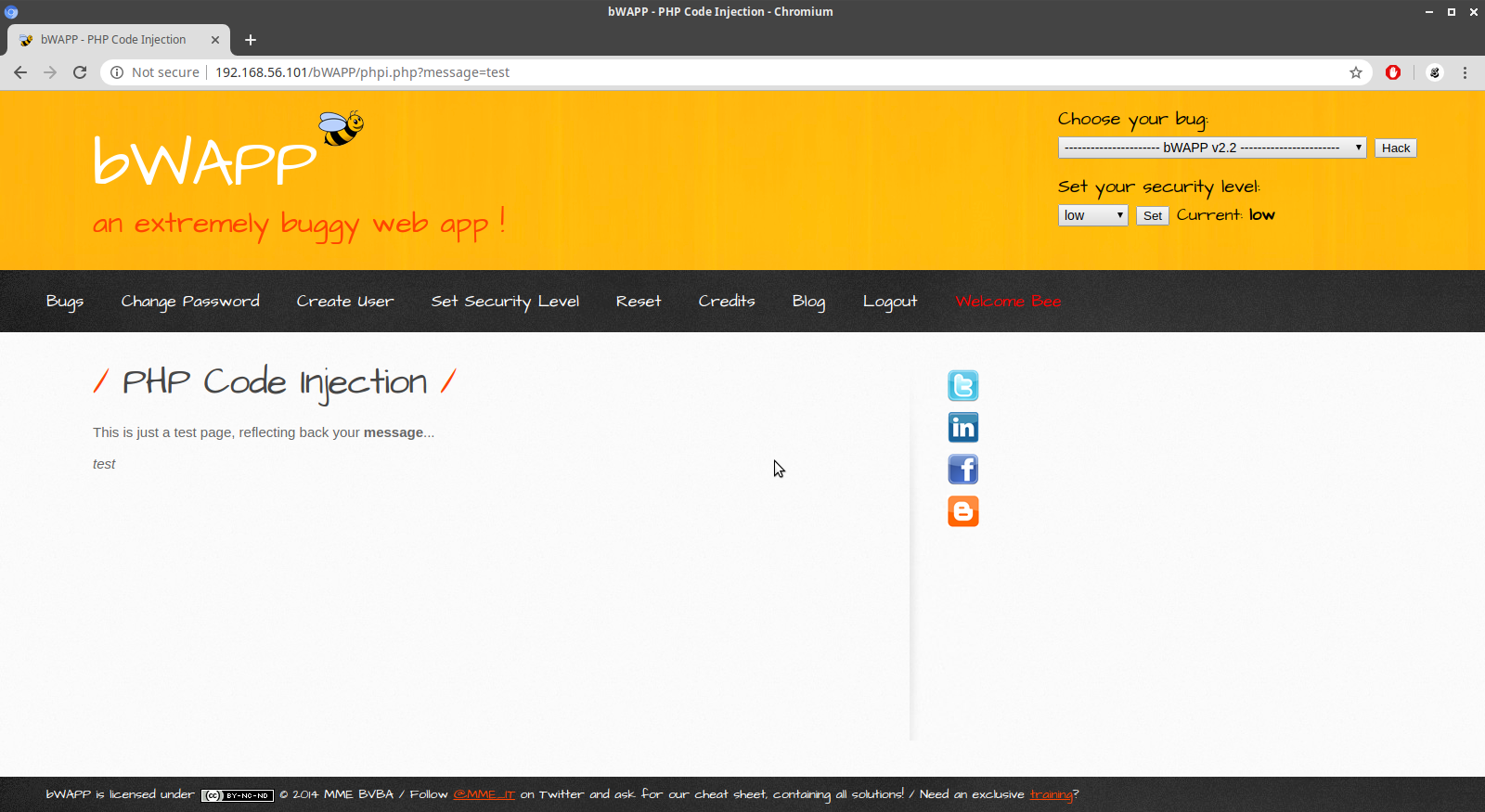Open Set Security Level menu item
1485x812 pixels.
pos(505,302)
